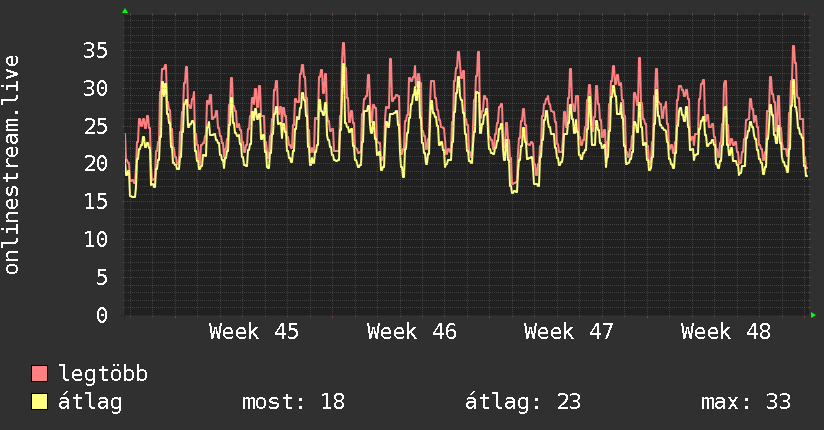Click the 5 y-axis tick label

pos(102,278)
